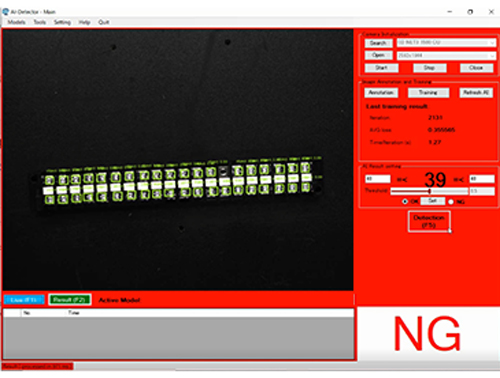Open the Annotation tool
This screenshot has width=500, height=378.
click(x=381, y=92)
